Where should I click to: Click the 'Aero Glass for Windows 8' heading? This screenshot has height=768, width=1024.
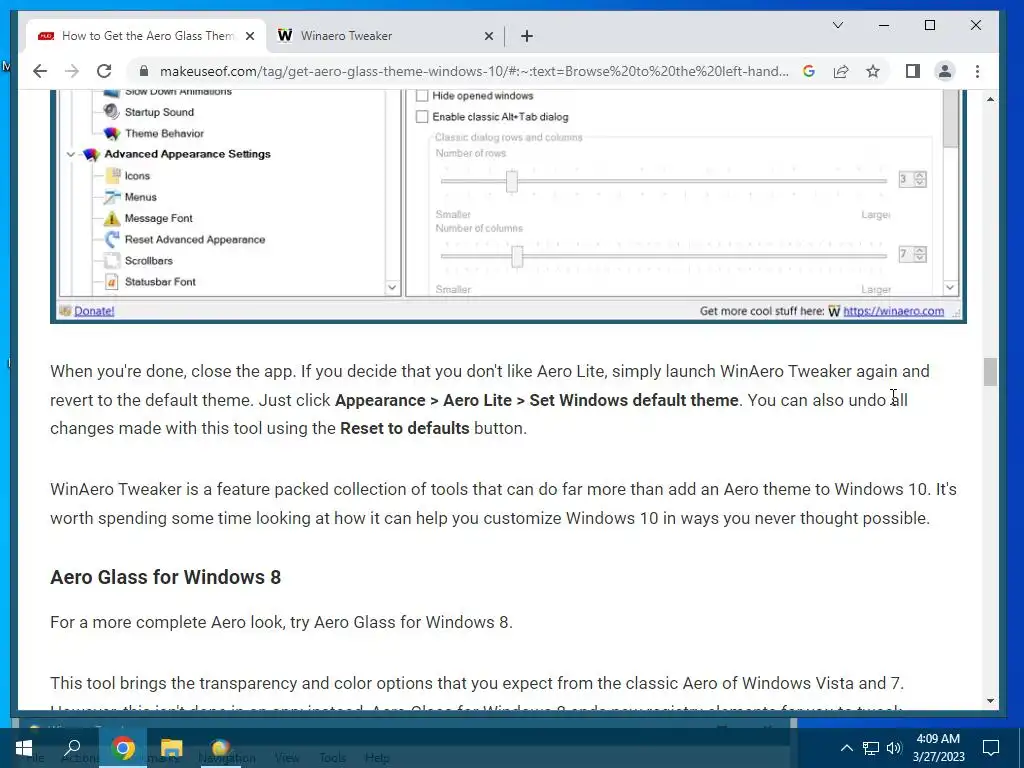(165, 577)
